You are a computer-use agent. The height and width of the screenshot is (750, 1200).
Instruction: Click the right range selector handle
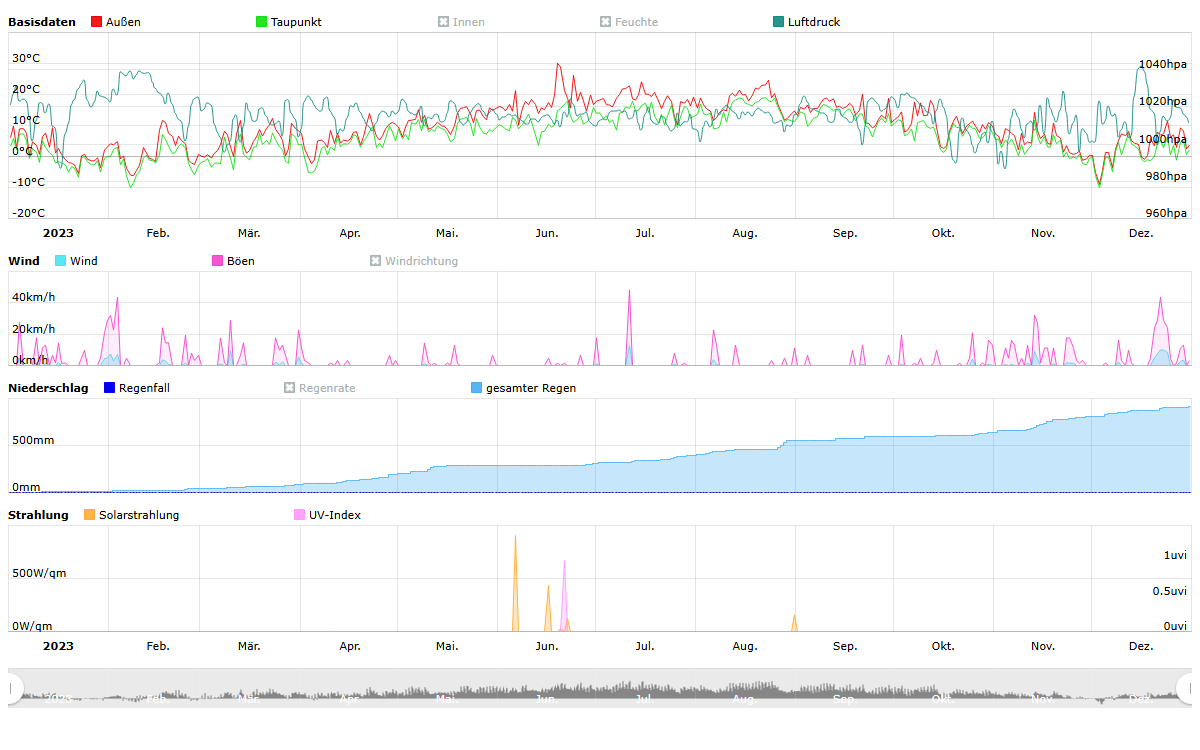(1186, 688)
